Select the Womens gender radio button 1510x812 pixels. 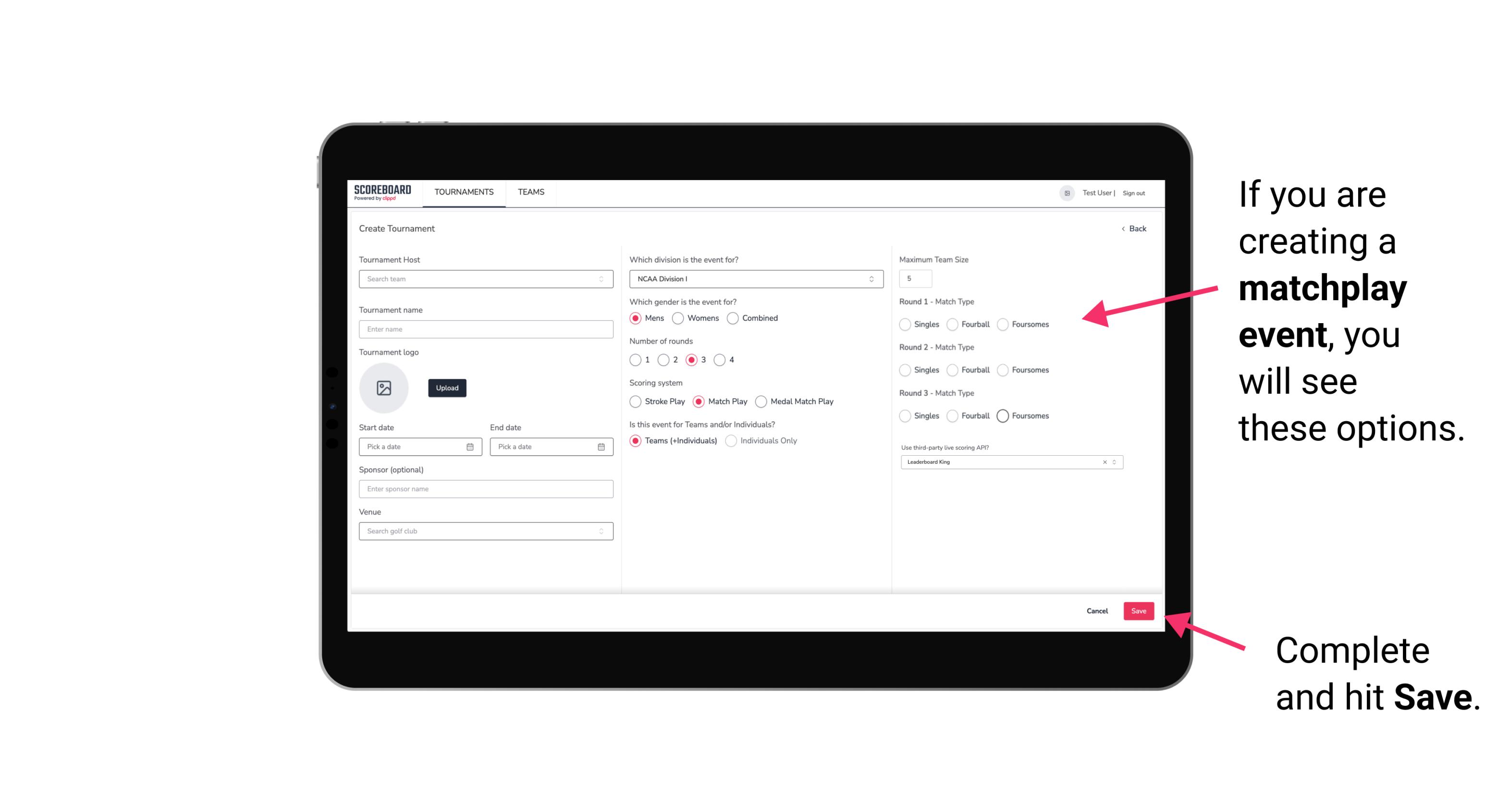[x=677, y=318]
